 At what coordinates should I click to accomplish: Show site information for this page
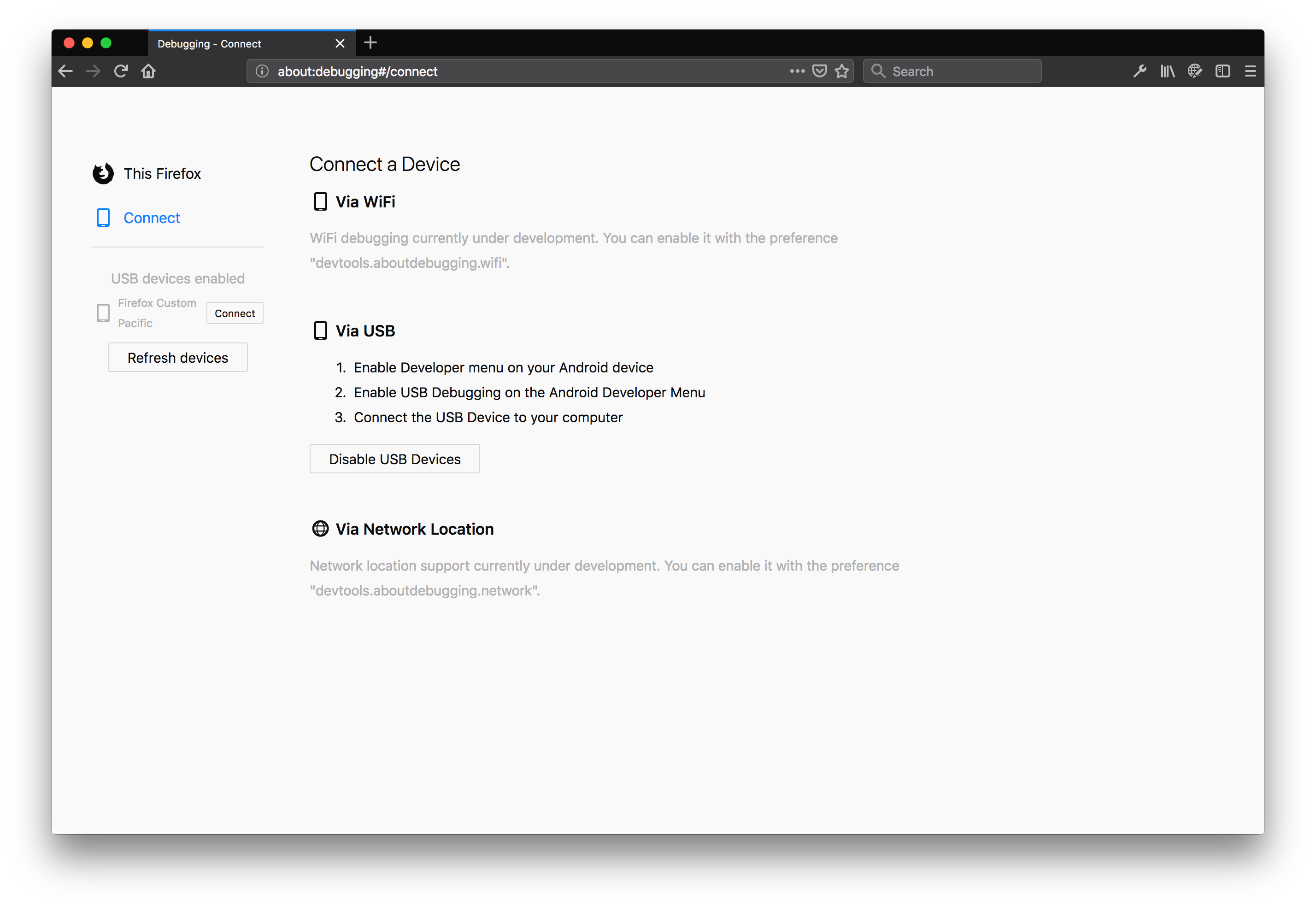point(262,71)
